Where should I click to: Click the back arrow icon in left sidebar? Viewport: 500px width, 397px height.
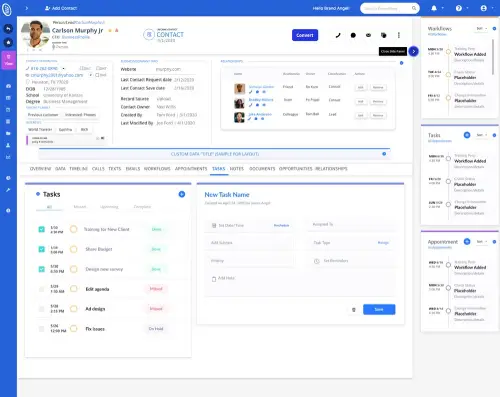(x=8, y=29)
